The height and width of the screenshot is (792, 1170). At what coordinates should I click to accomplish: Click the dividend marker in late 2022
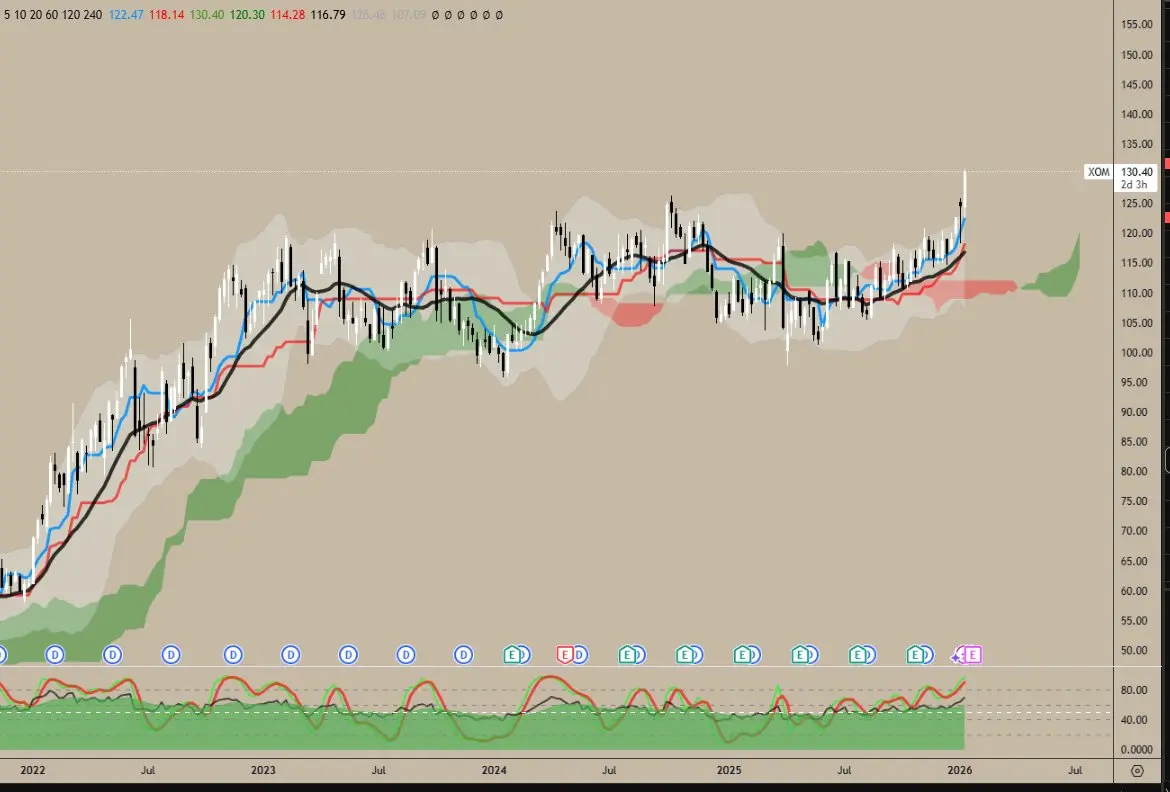coord(233,655)
